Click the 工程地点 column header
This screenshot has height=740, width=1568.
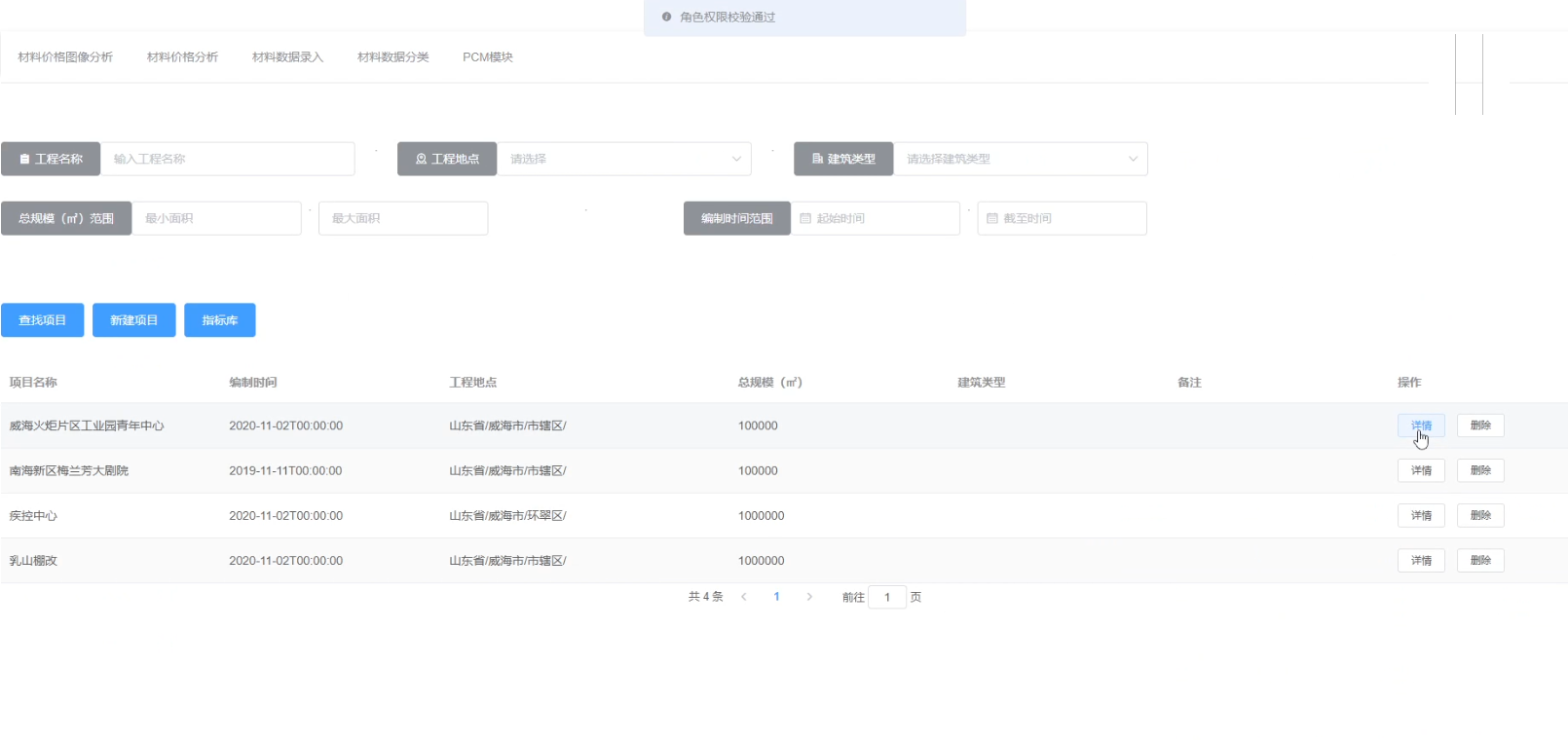[473, 383]
